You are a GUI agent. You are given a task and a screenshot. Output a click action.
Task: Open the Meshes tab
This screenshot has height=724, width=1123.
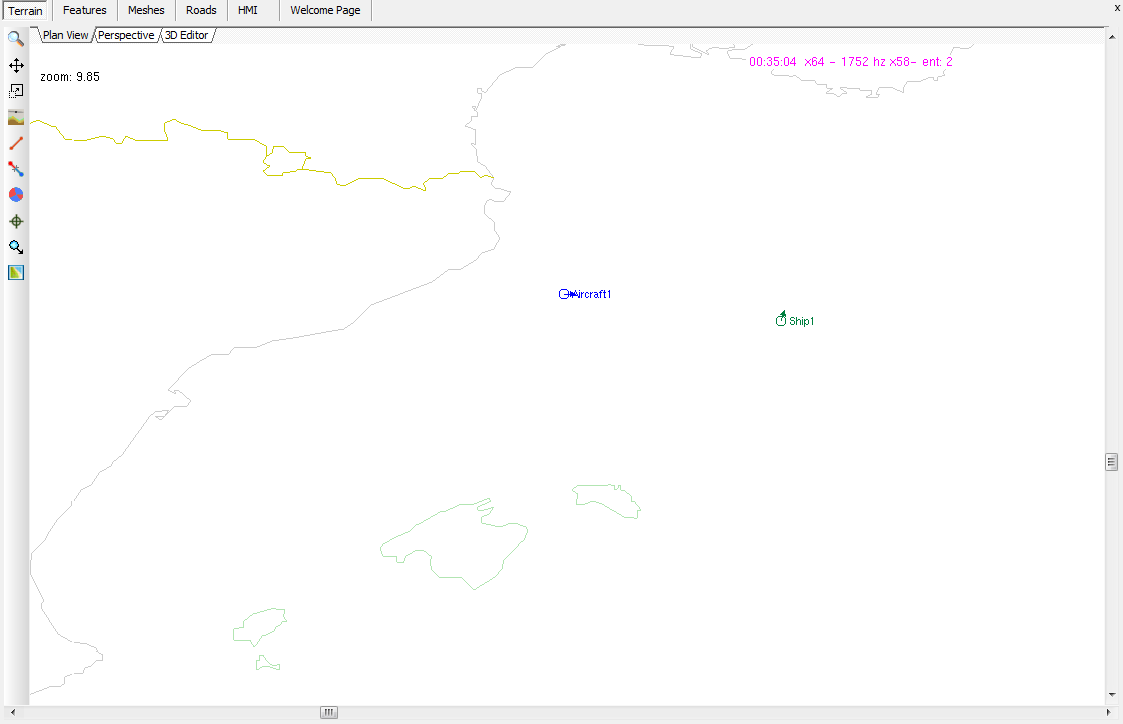(146, 11)
